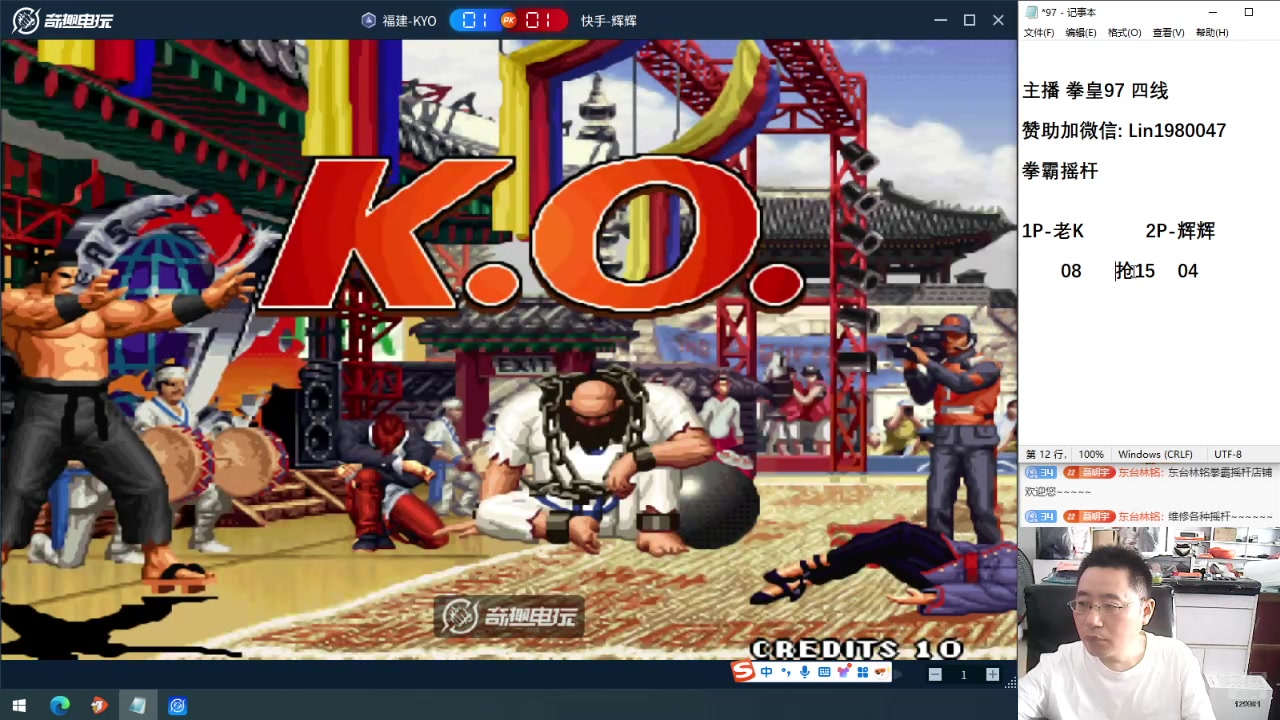
Task: Click the score 08 in Notepad
Action: pyautogui.click(x=1071, y=271)
